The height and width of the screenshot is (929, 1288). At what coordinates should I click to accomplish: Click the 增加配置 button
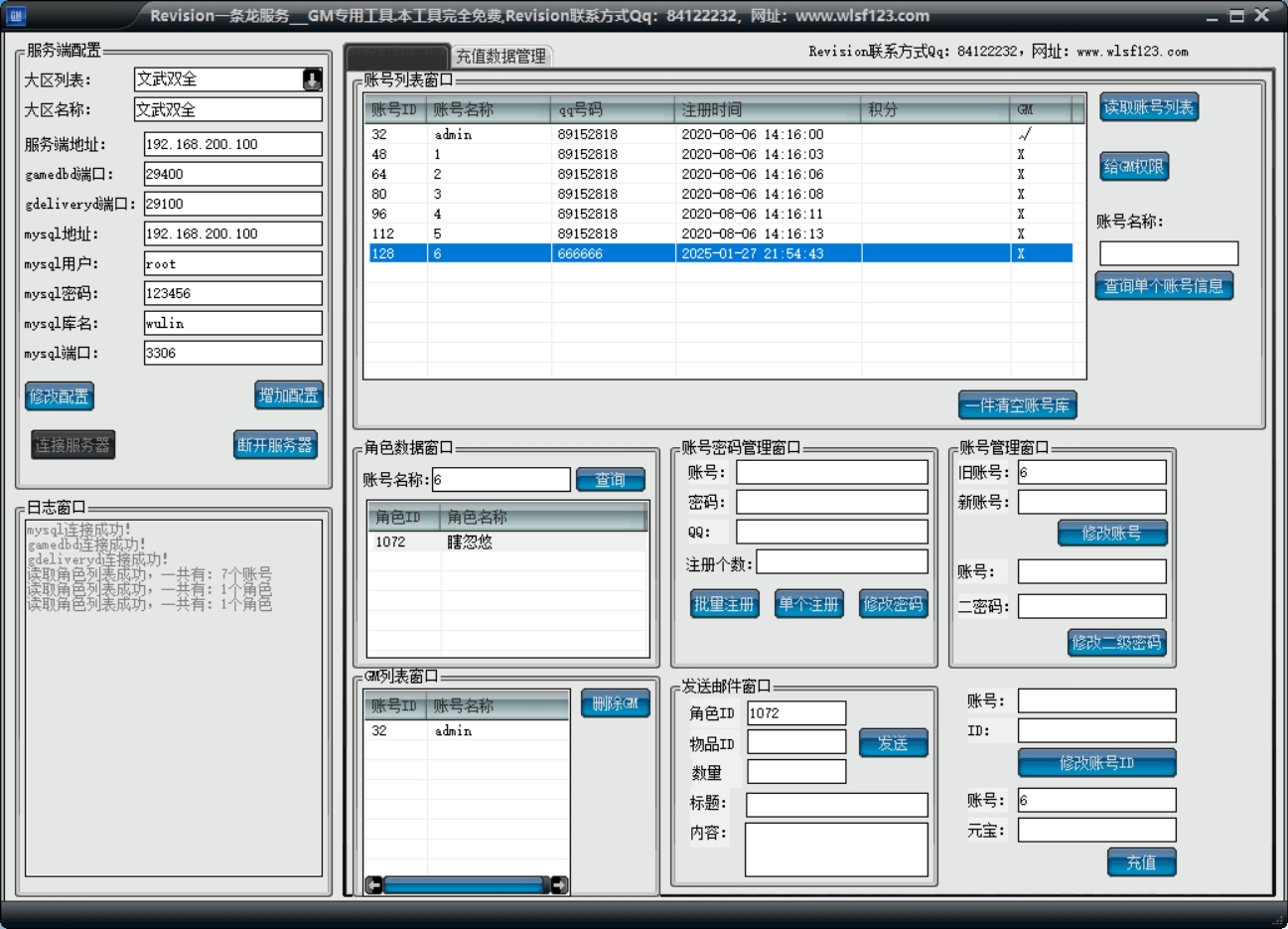click(289, 395)
